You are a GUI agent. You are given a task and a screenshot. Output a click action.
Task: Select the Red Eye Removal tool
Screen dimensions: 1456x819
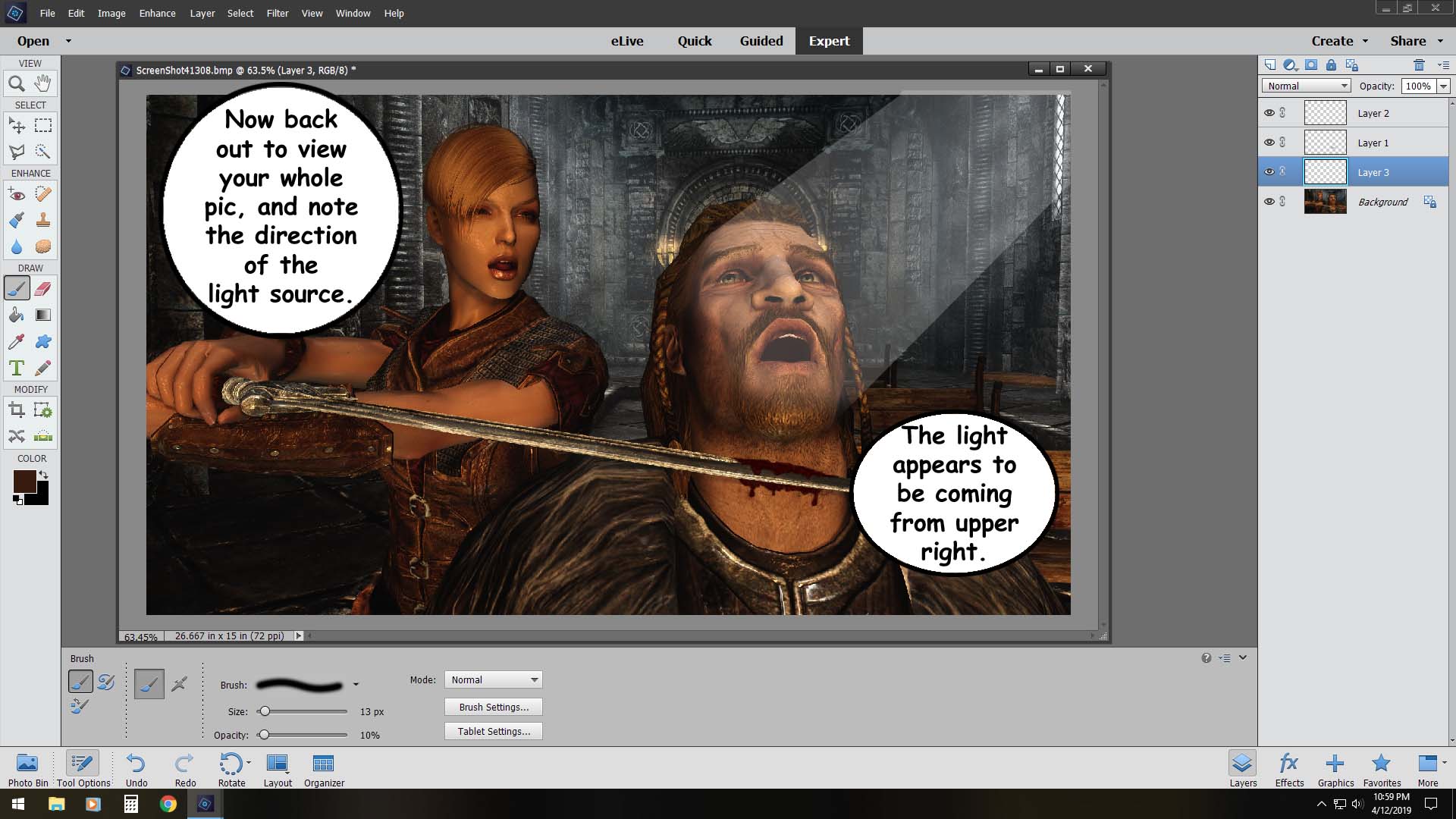pos(17,194)
